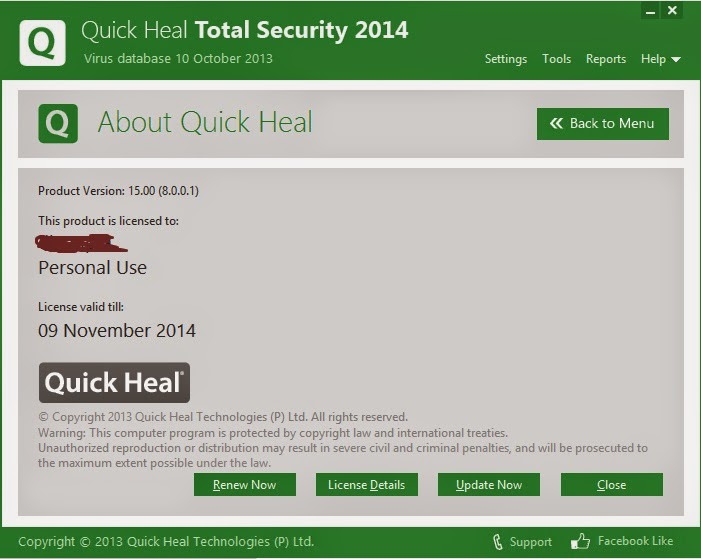The width and height of the screenshot is (701, 559).
Task: Click the license date 09 November 2014
Action: (x=117, y=330)
